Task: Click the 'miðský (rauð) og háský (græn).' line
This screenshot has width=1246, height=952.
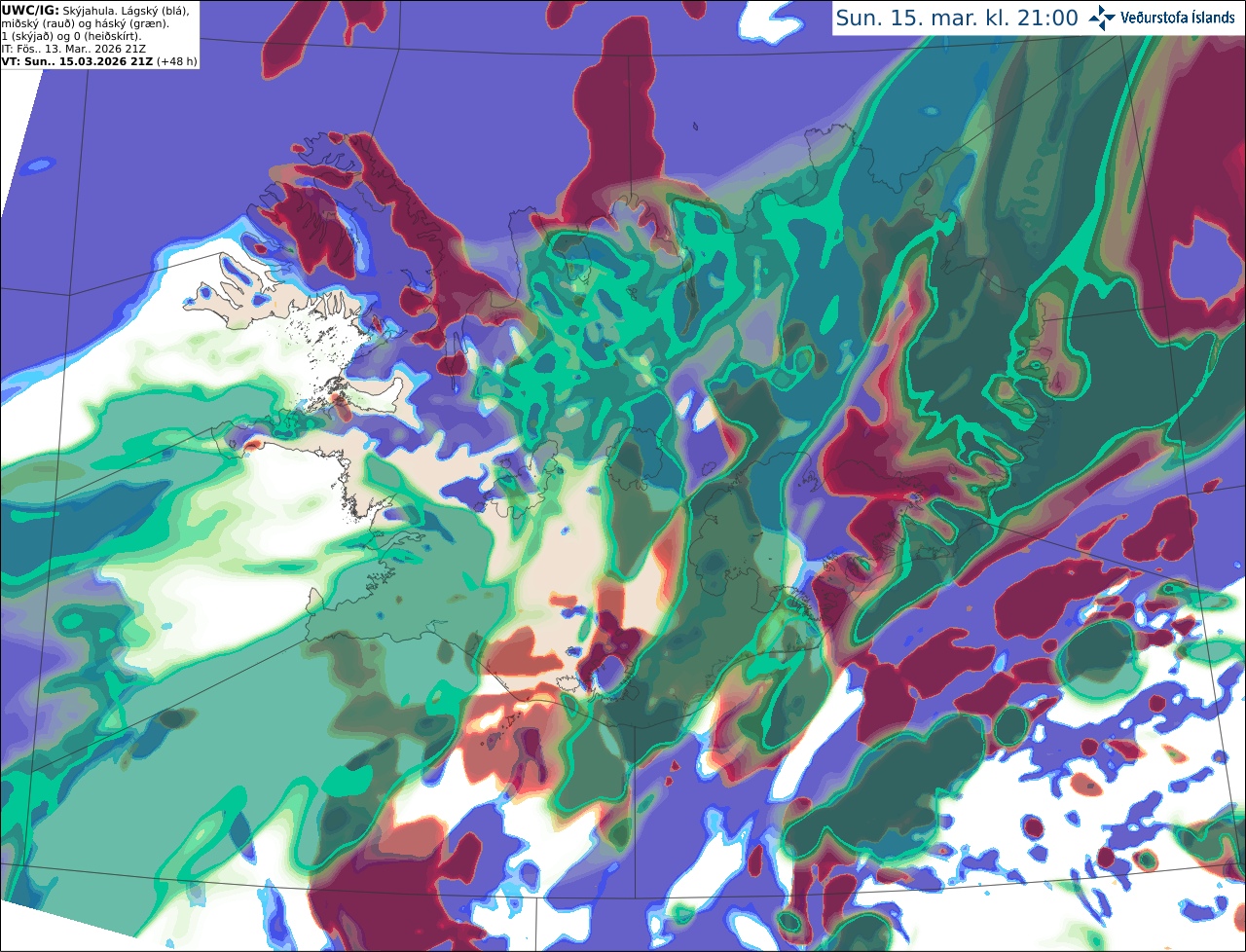Action: [x=86, y=23]
